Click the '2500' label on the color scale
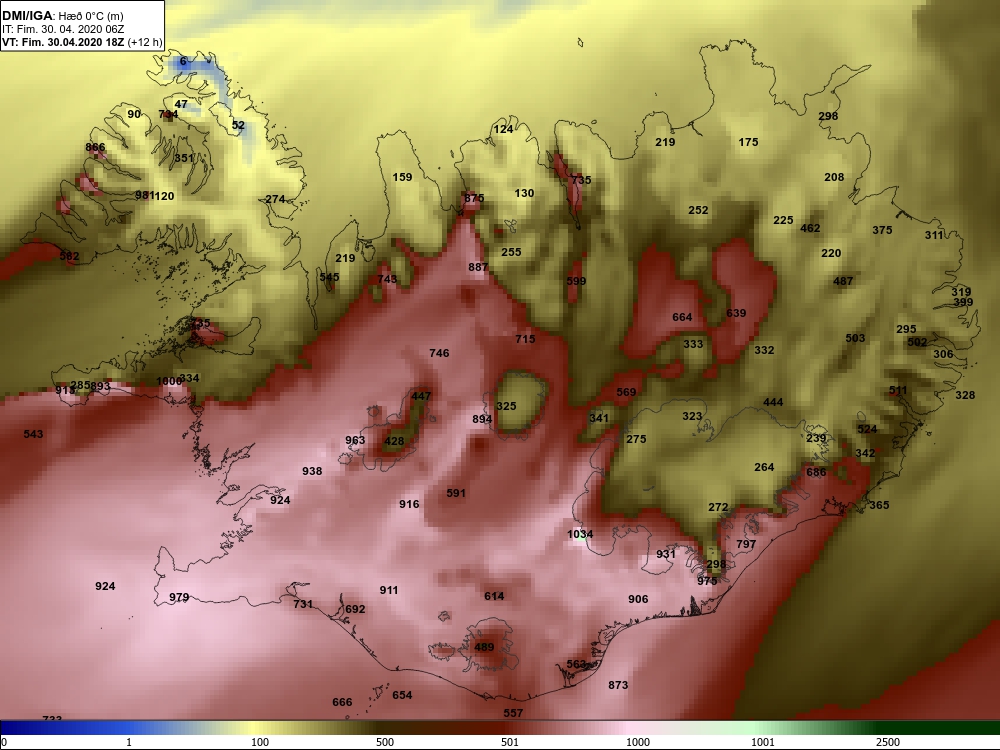Screen dimensions: 1000x750 point(888,742)
